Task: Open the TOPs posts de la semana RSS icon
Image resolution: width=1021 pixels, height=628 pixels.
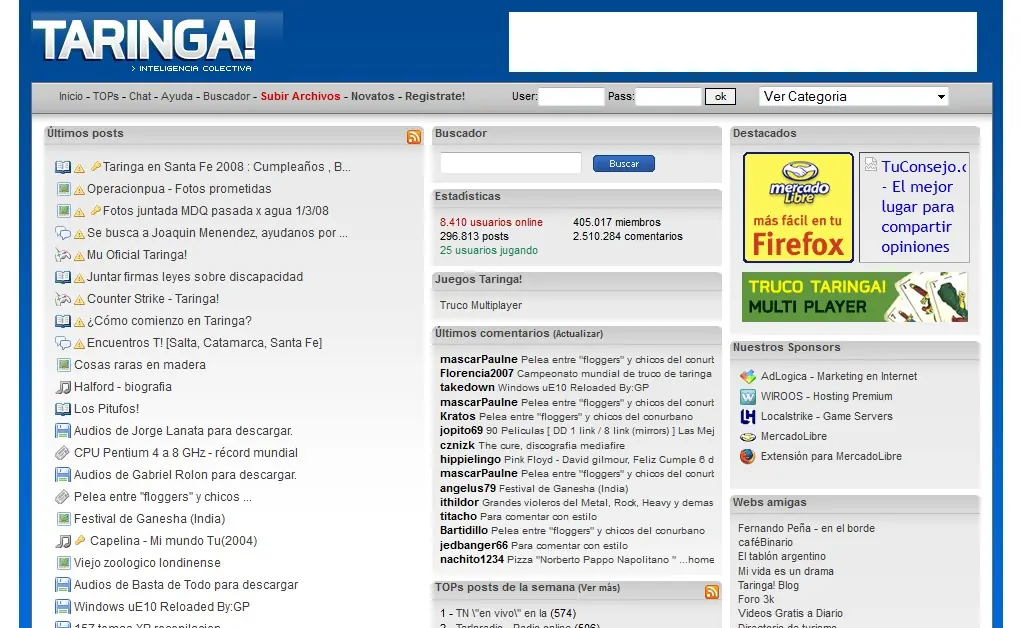Action: [712, 592]
